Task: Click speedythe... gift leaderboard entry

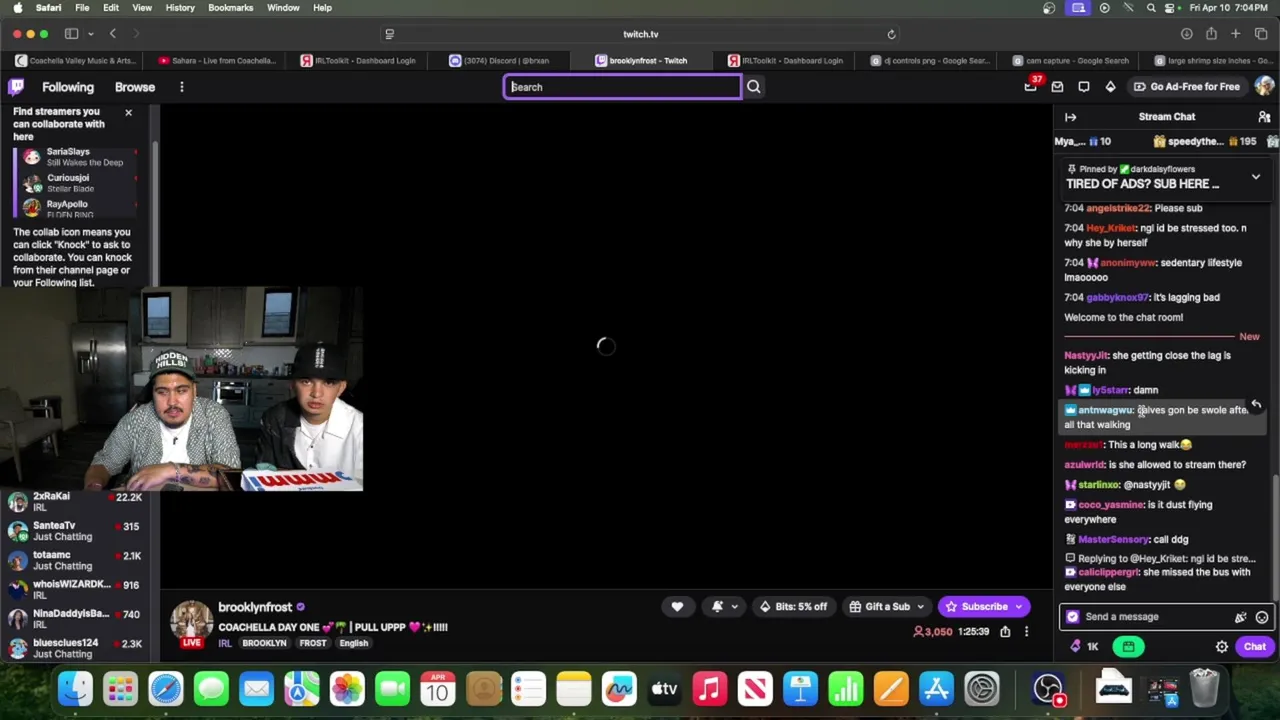Action: point(1205,142)
